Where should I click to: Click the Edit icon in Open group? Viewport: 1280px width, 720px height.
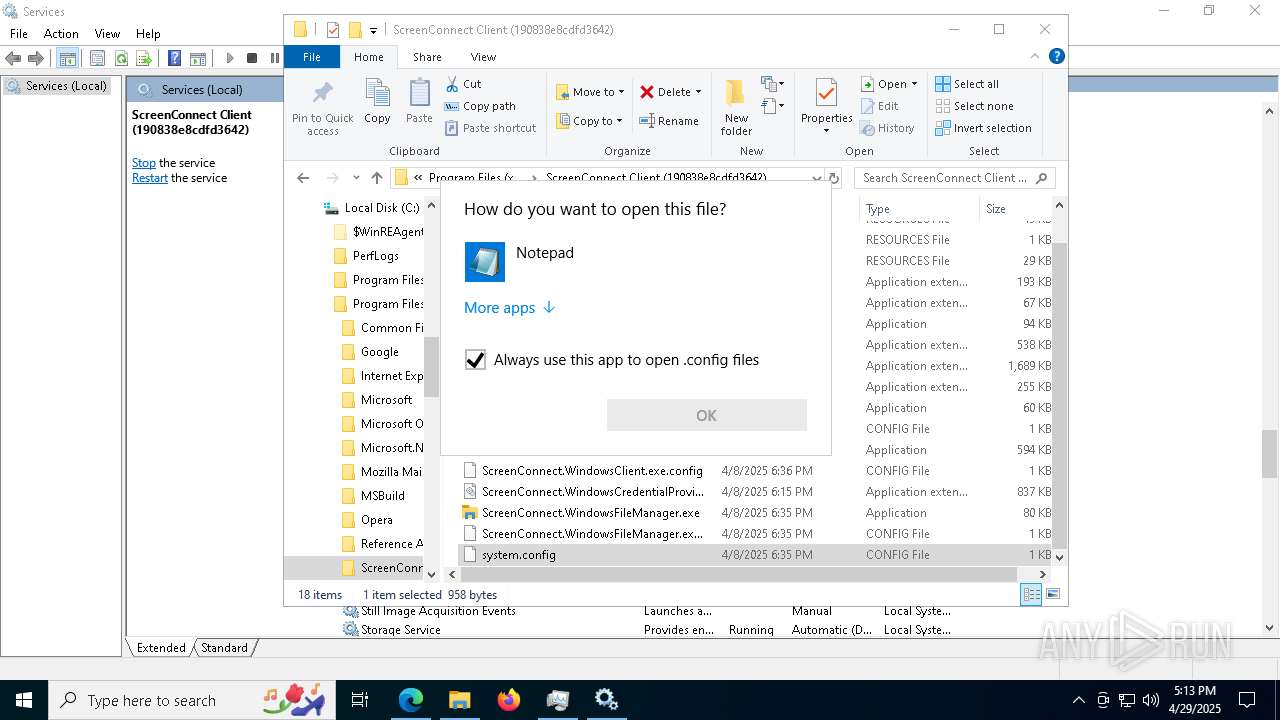click(x=867, y=106)
